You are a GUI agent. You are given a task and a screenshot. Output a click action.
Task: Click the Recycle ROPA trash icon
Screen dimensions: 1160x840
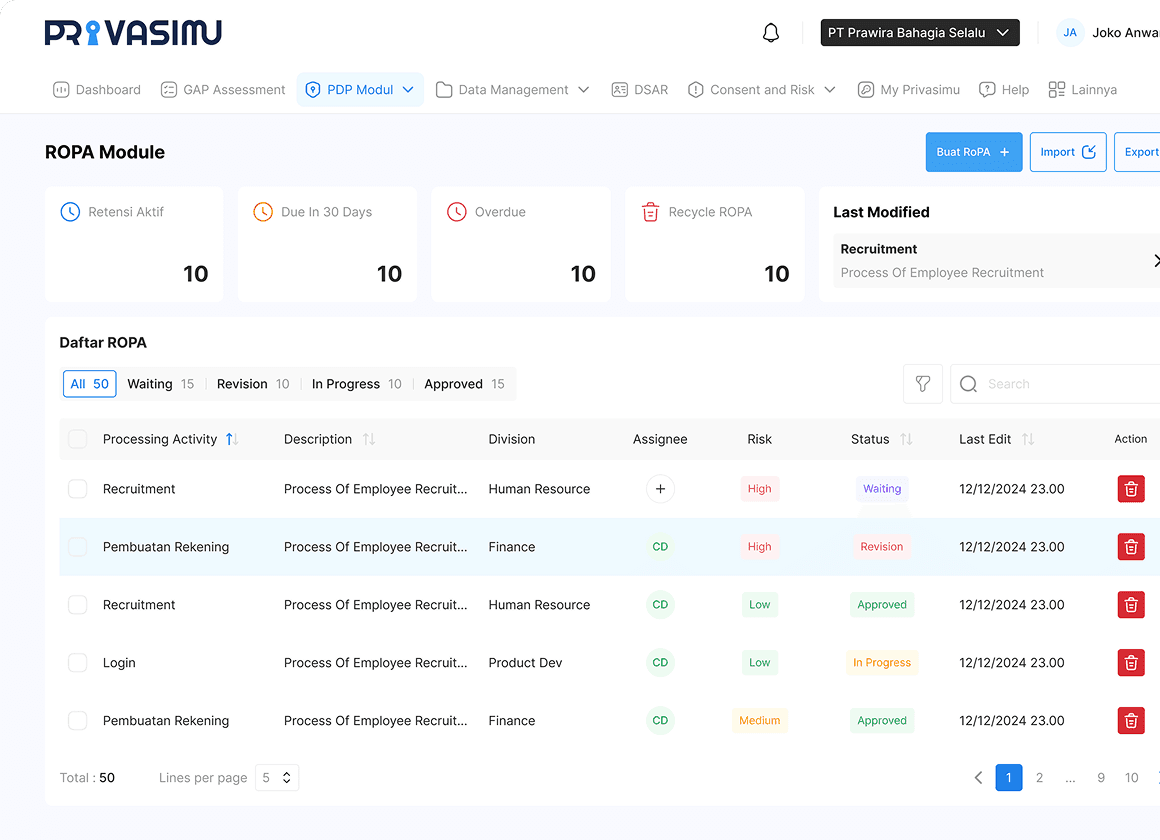click(650, 211)
